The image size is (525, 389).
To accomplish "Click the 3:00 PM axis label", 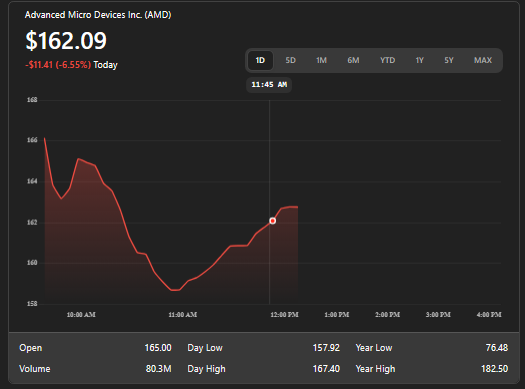I will click(x=438, y=315).
